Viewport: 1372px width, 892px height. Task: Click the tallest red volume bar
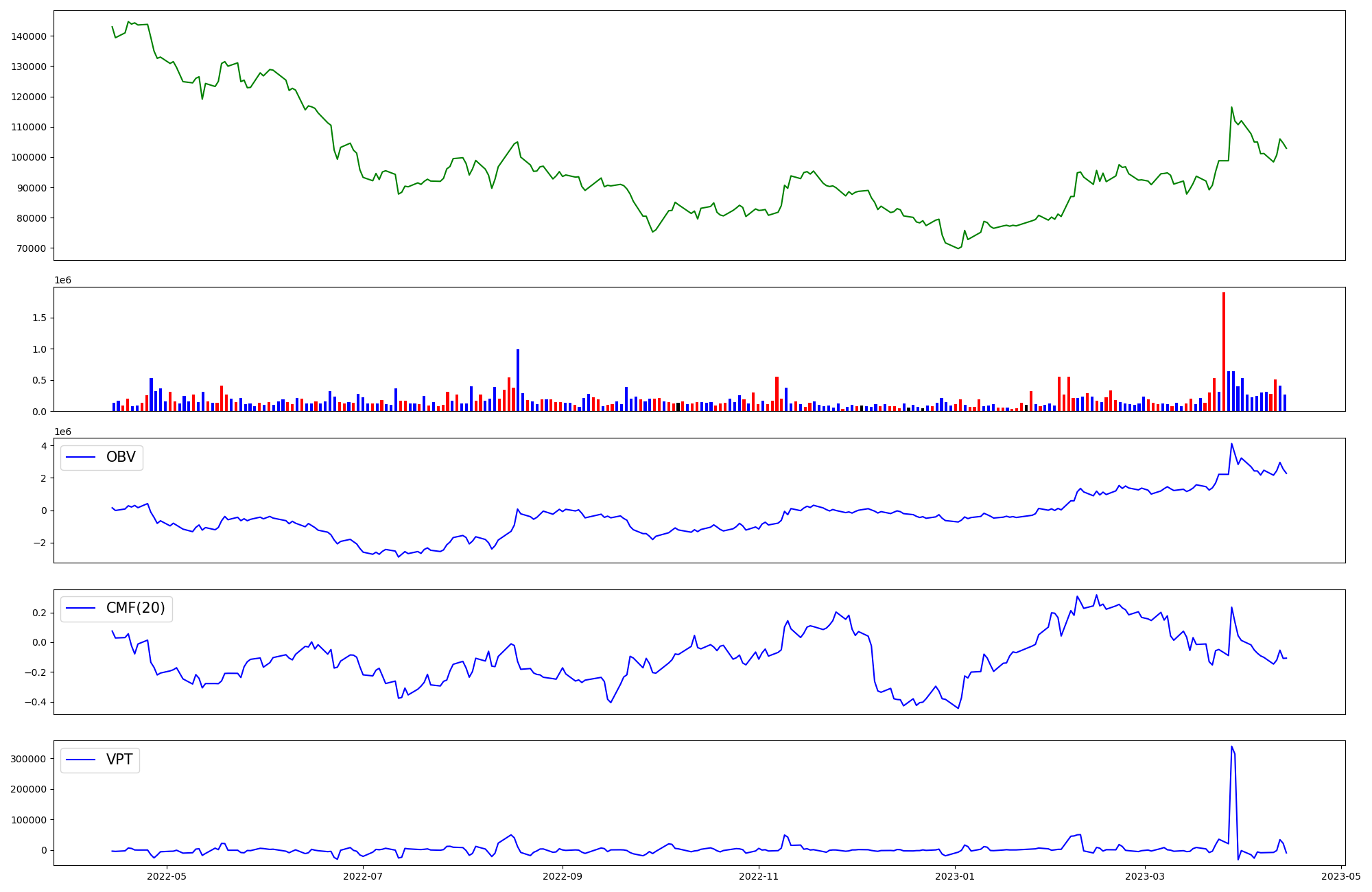tap(1224, 350)
